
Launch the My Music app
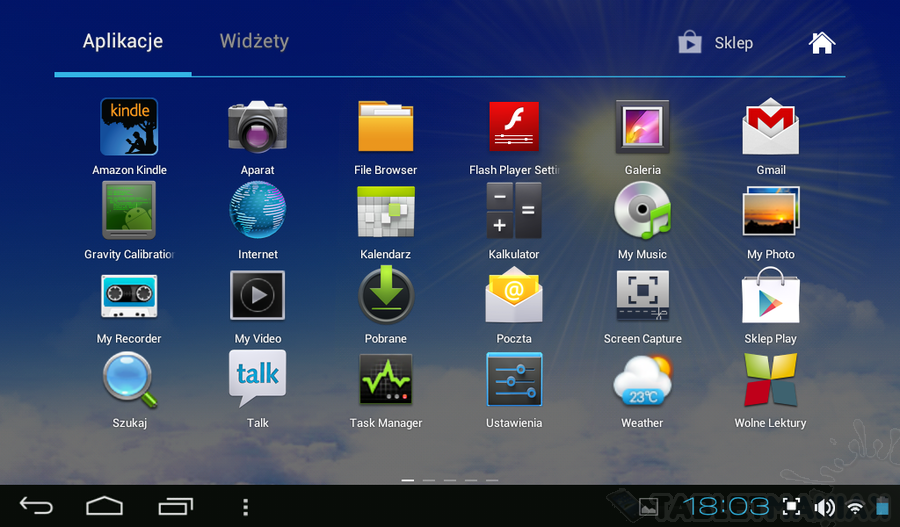click(x=642, y=211)
